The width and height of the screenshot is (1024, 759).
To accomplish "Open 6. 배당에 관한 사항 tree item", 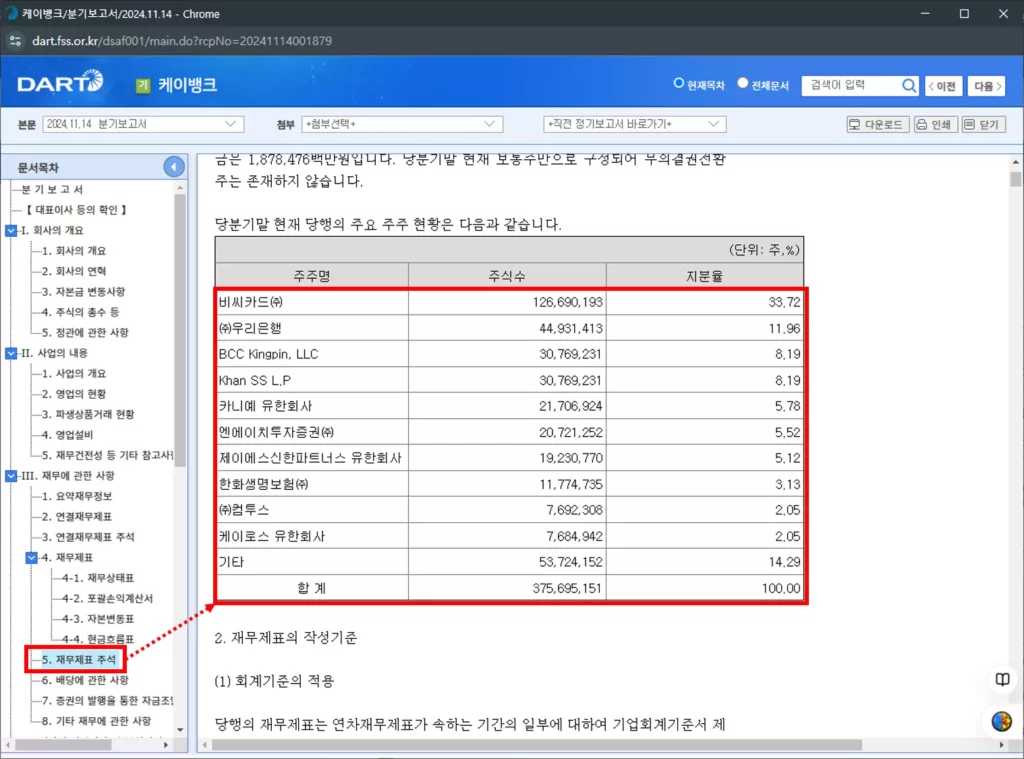I will 85,681.
